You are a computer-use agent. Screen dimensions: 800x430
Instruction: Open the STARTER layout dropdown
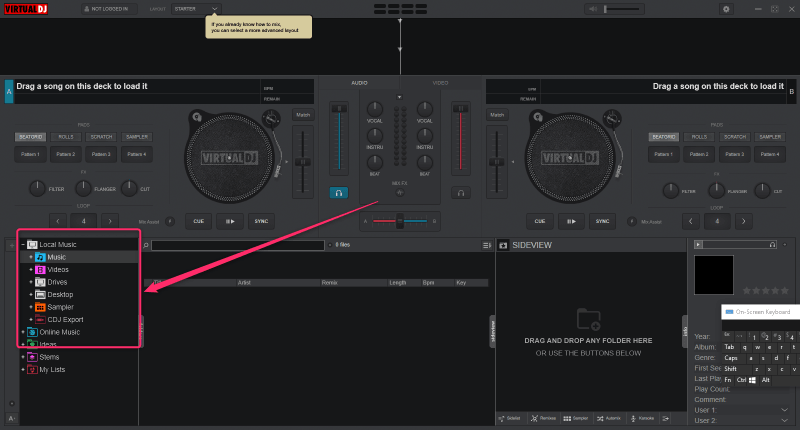(x=196, y=9)
